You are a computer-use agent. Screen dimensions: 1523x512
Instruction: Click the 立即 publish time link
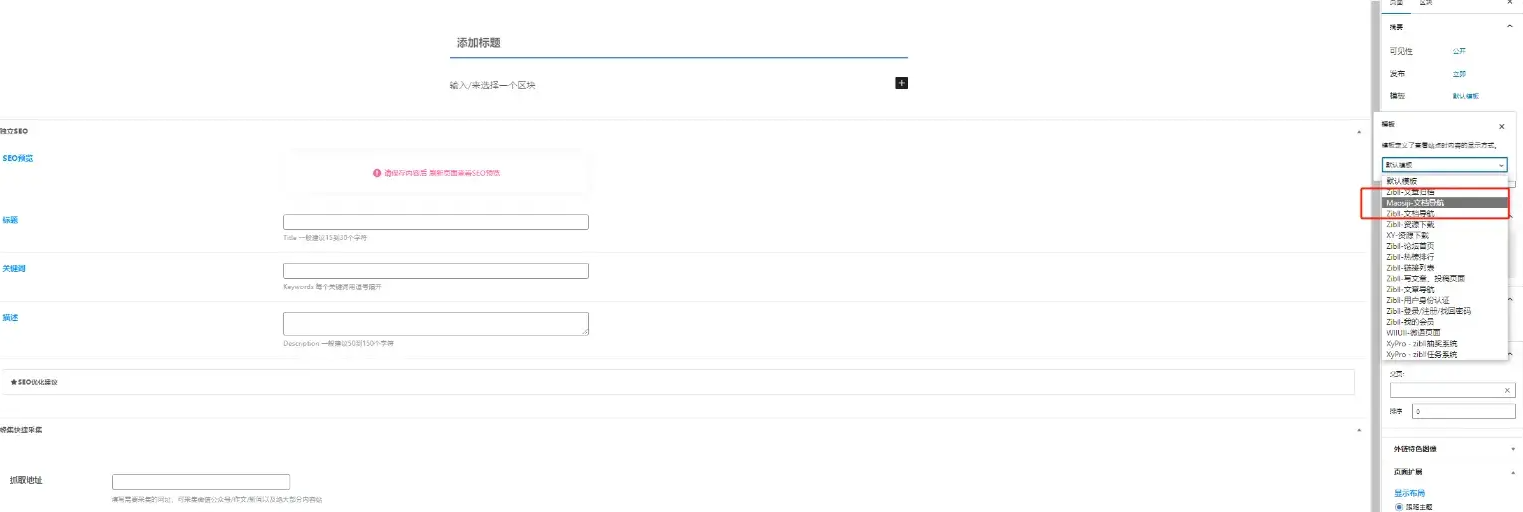pos(1459,74)
